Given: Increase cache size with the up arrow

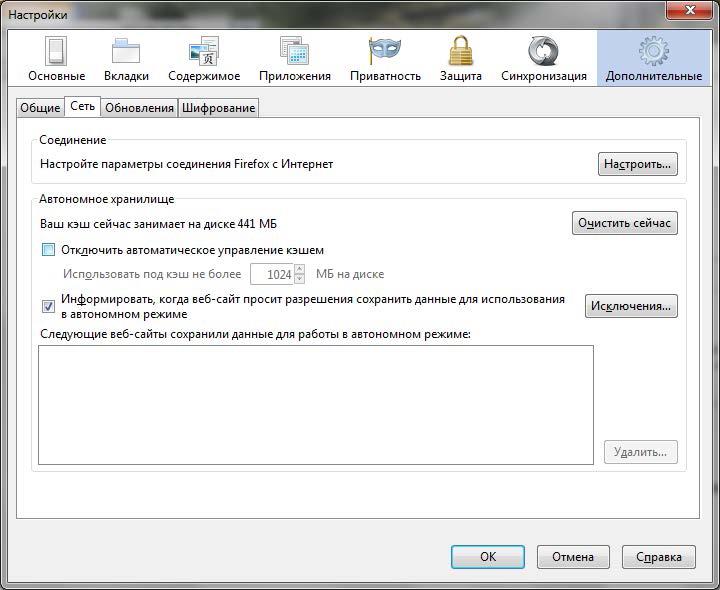Looking at the screenshot, I should (x=299, y=269).
